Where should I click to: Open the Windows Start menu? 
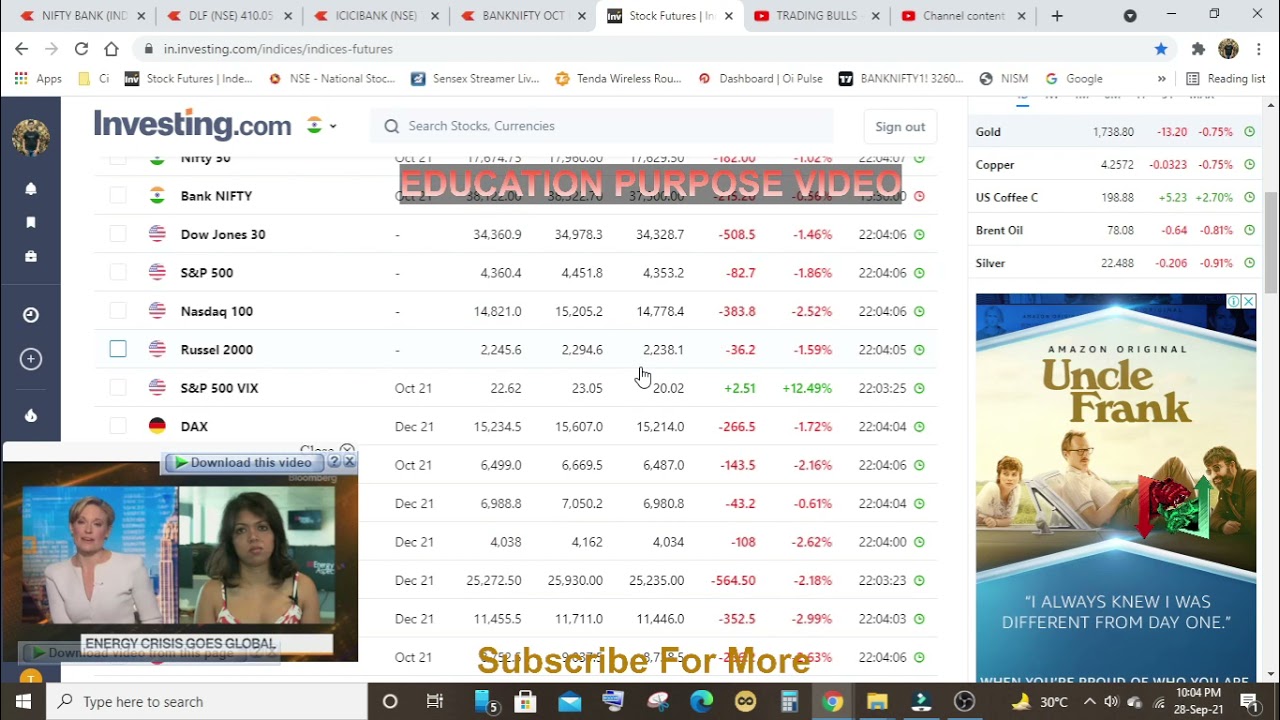(23, 701)
